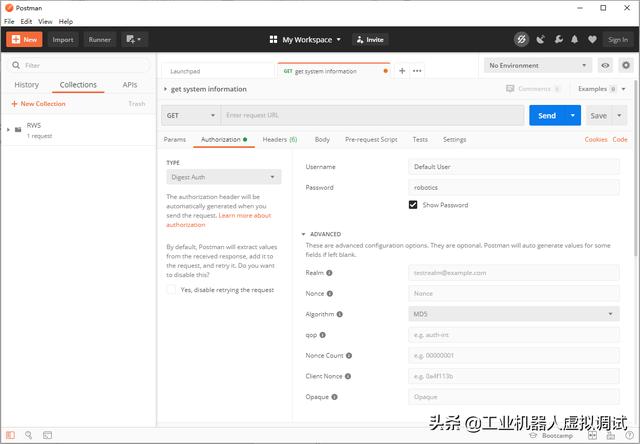Click the qop info icon
The height and width of the screenshot is (444, 640).
[x=322, y=335]
